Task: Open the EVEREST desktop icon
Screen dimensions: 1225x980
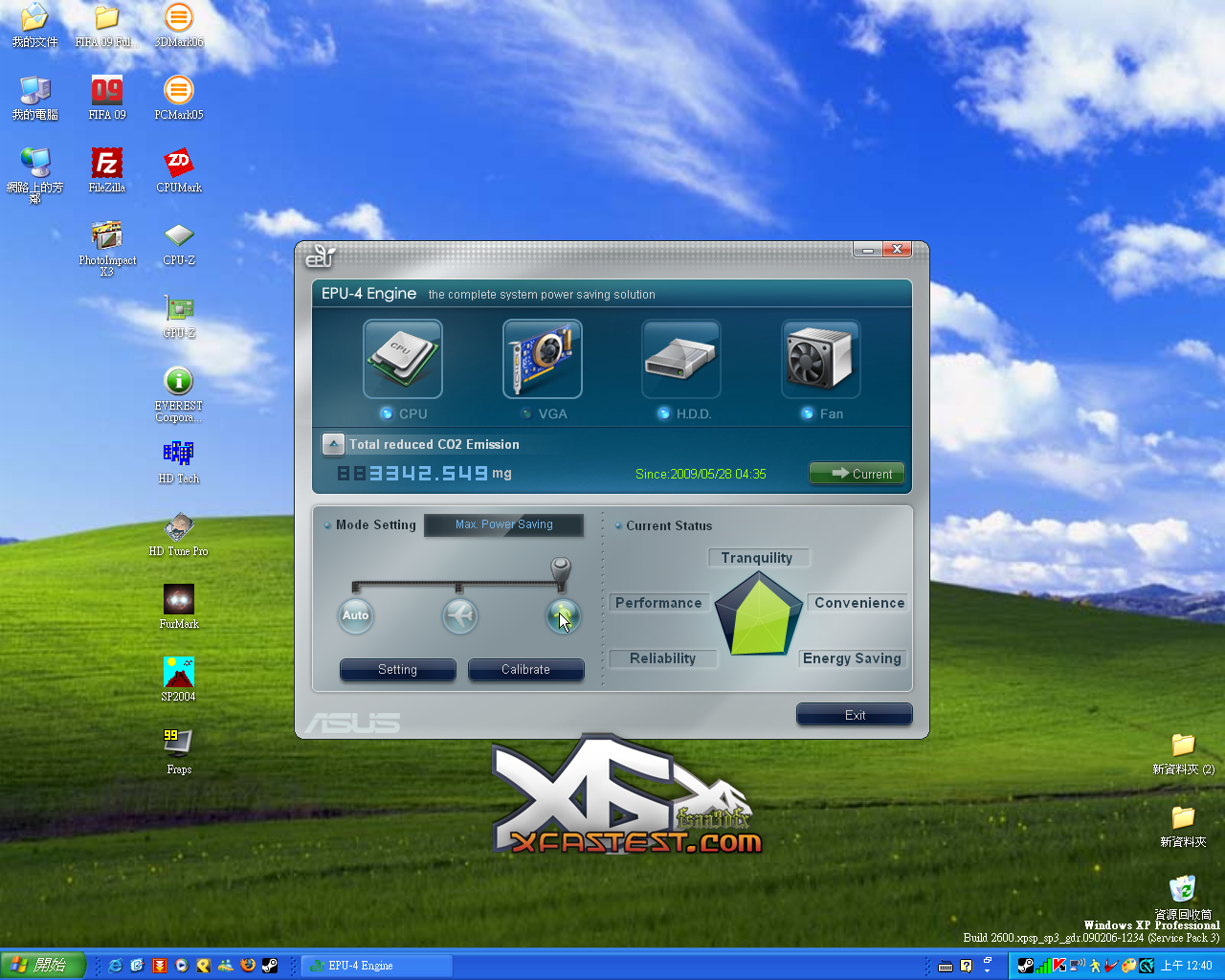Action: (179, 394)
